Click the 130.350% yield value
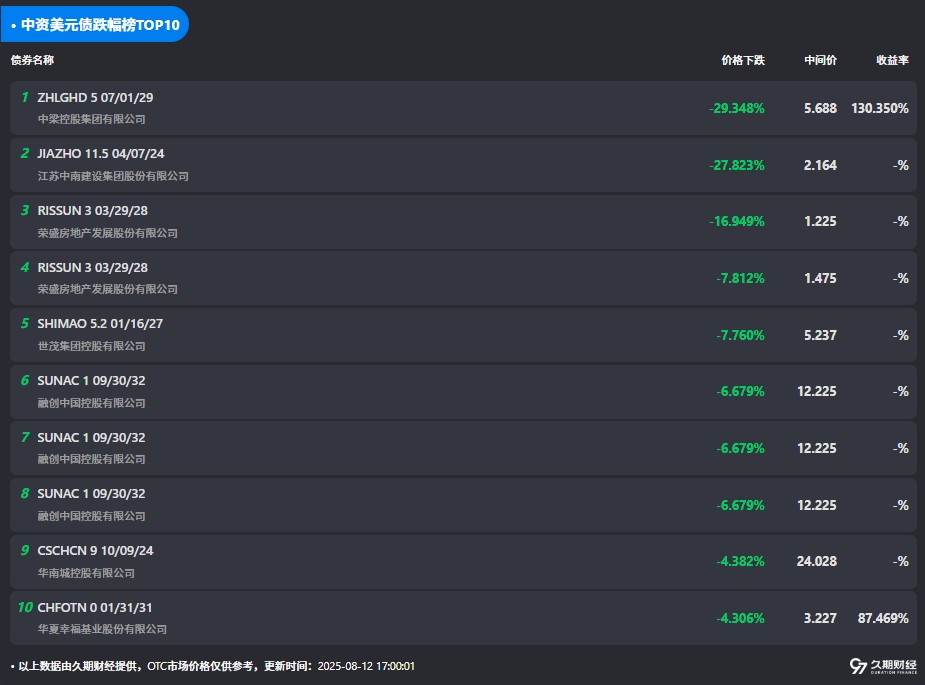Viewport: 925px width, 685px height. (x=880, y=108)
